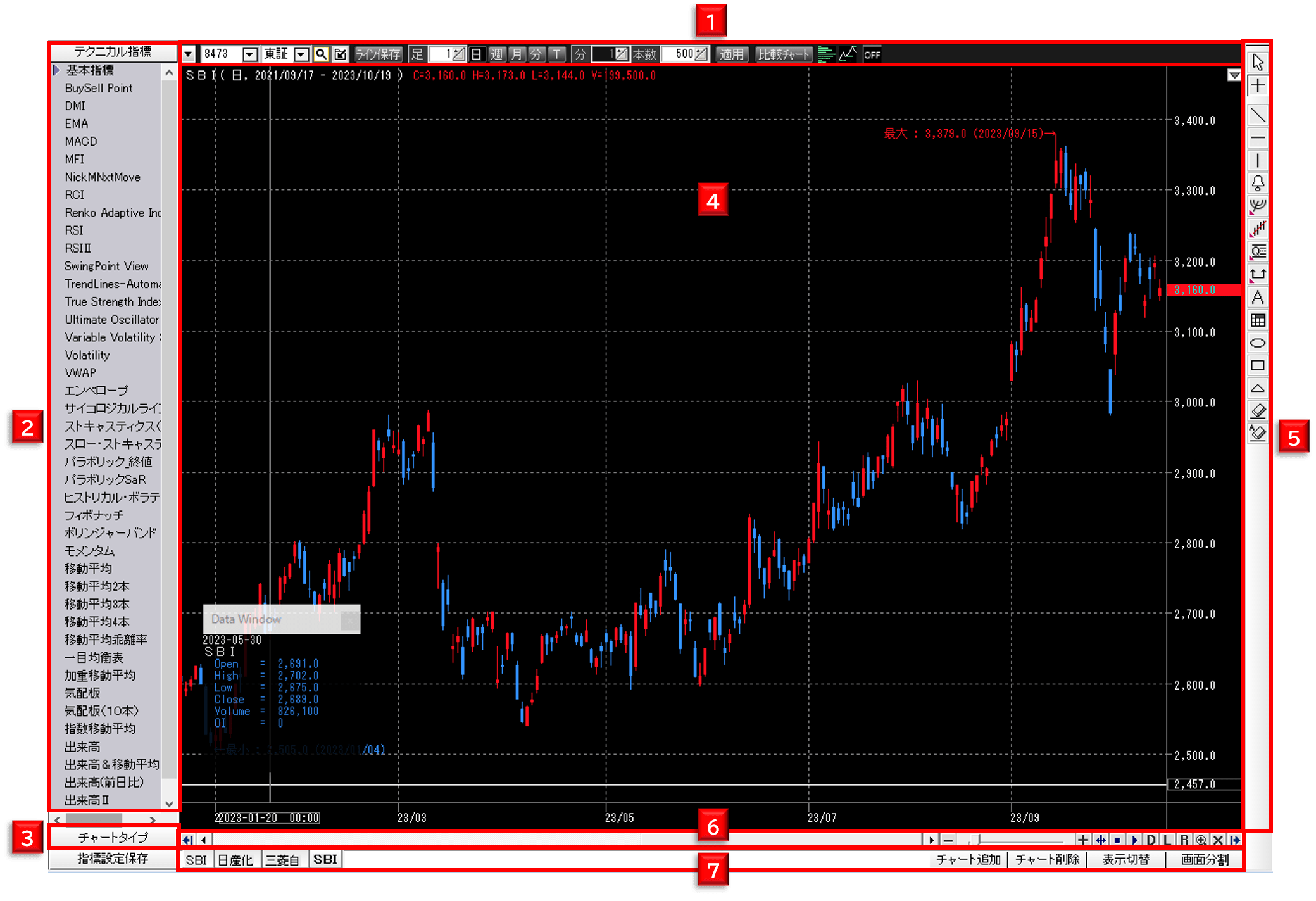Screen dimensions: 1316x901
Task: Jump to the chart's latest data arrow
Action: point(1234,840)
